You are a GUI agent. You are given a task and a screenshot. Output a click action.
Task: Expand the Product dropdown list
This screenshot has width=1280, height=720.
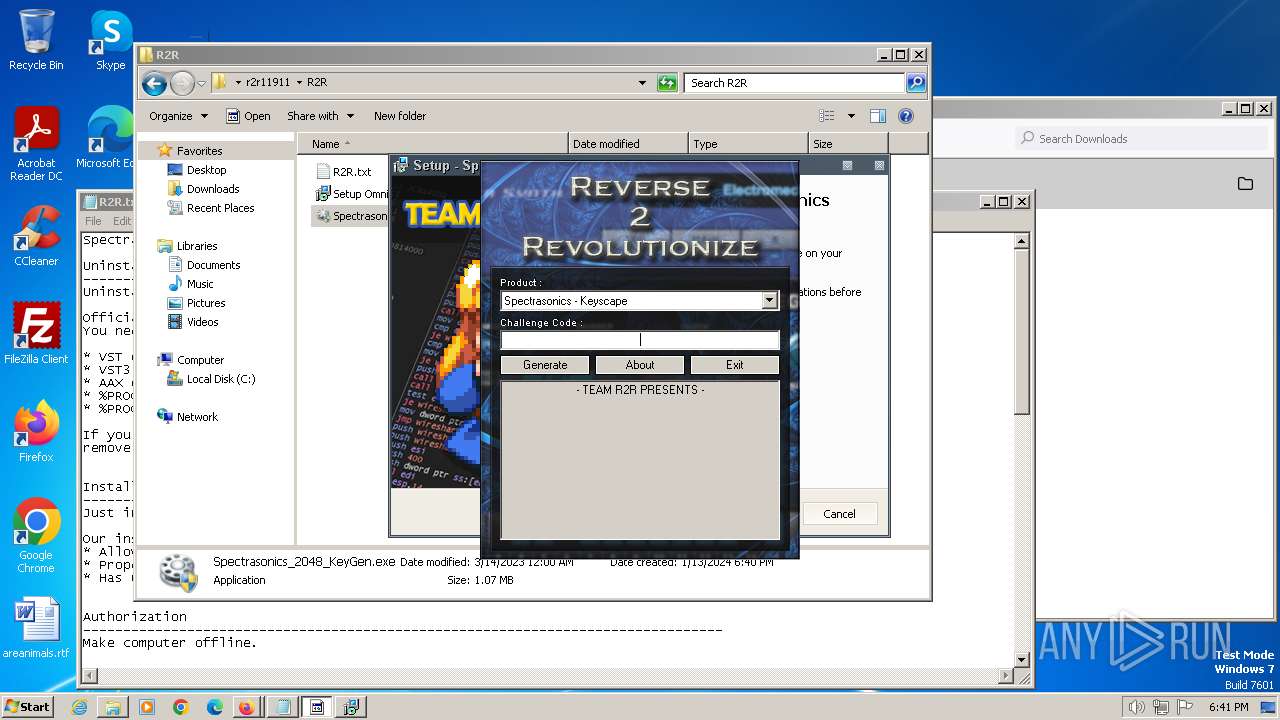tap(769, 300)
